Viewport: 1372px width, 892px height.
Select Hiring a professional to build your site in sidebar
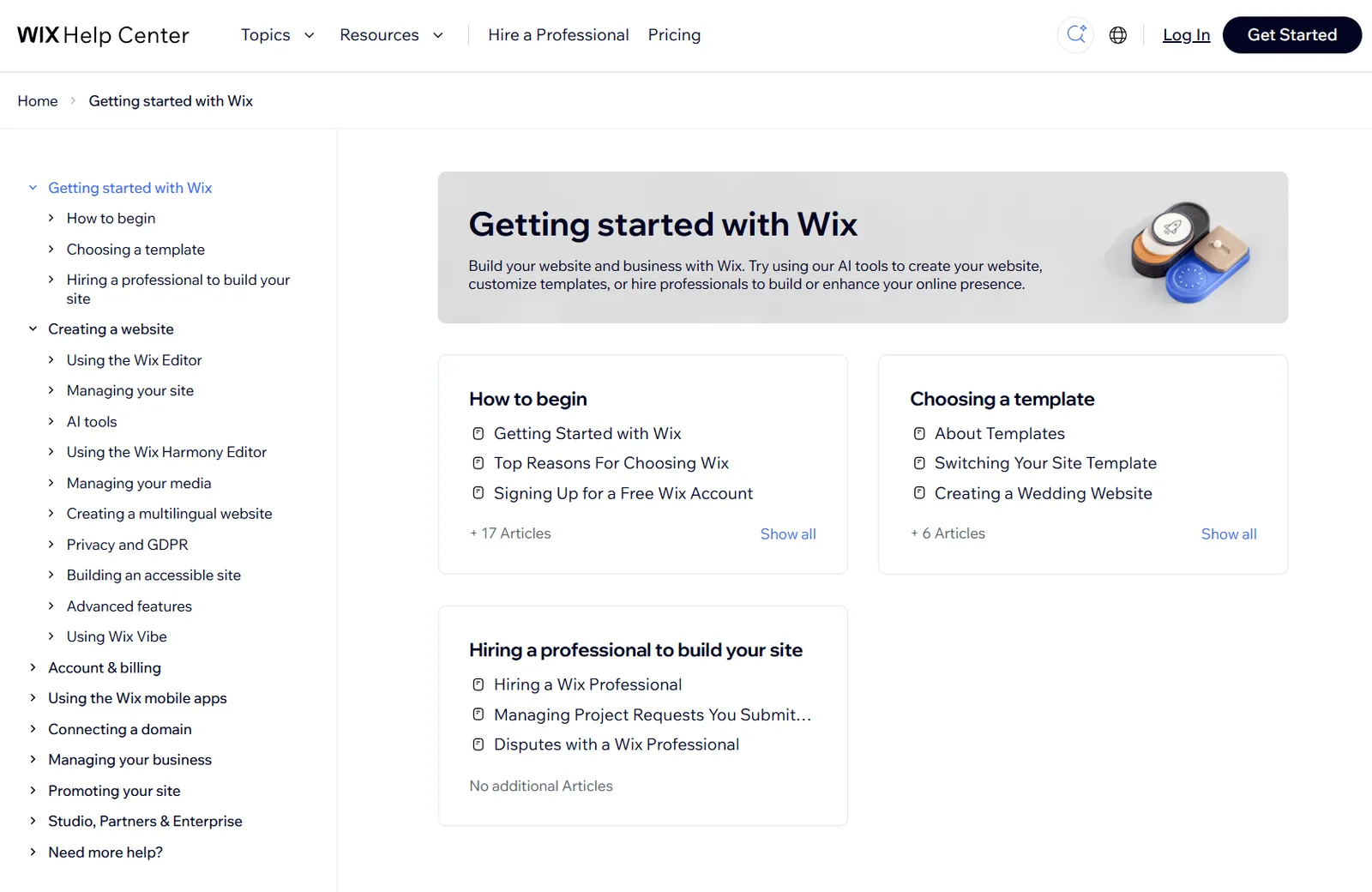pyautogui.click(x=178, y=289)
